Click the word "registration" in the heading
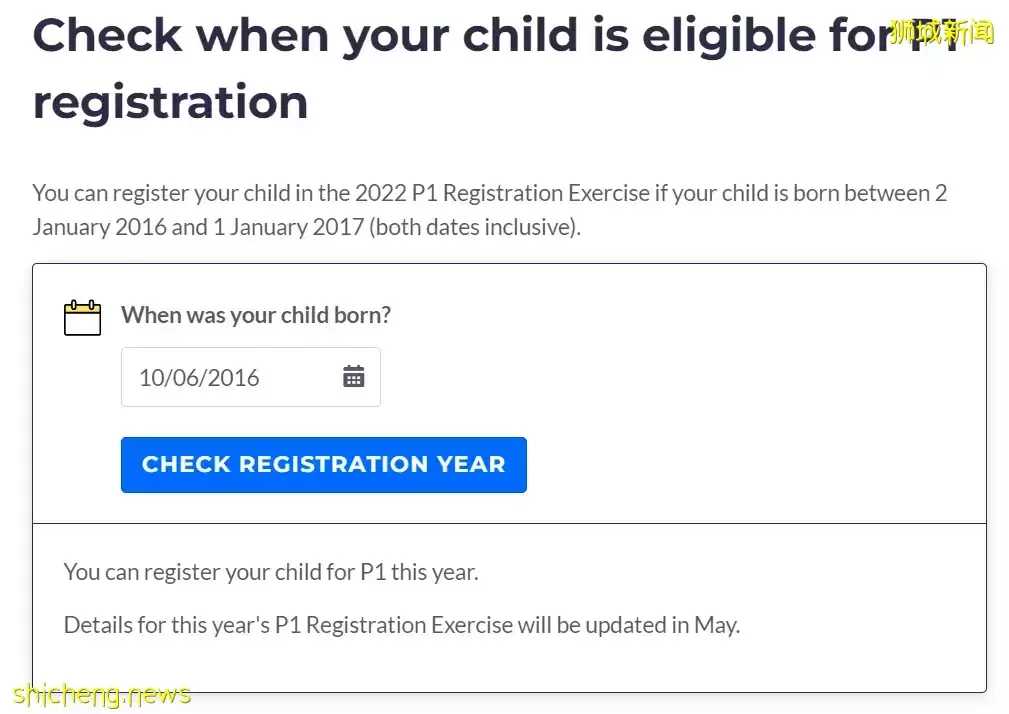The width and height of the screenshot is (1009, 714). tap(170, 102)
